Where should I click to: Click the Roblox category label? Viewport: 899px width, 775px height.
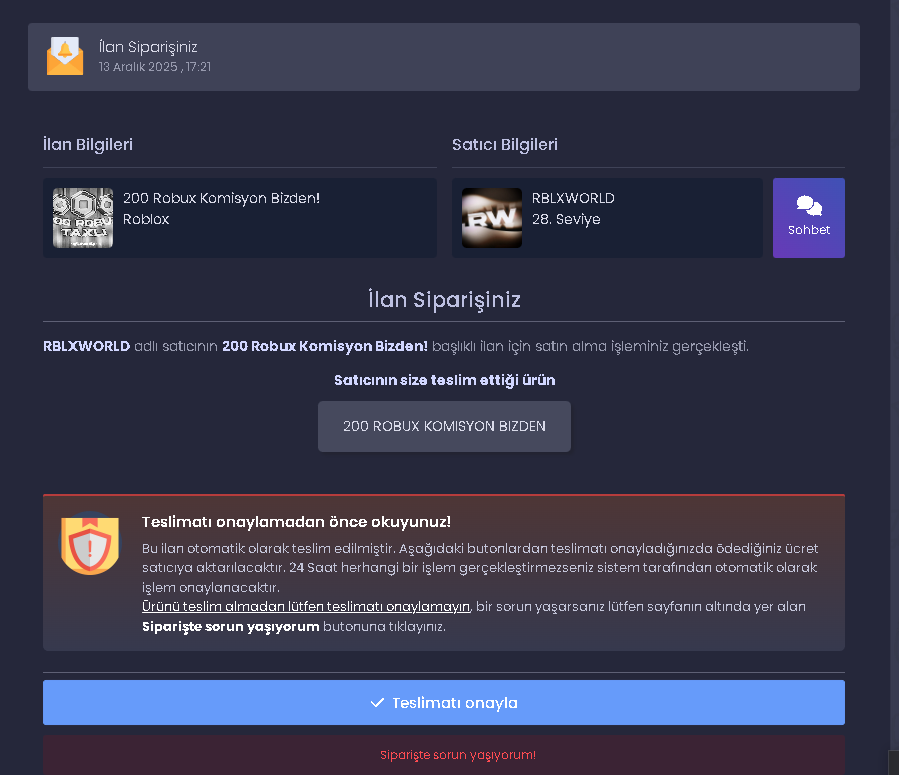(146, 220)
